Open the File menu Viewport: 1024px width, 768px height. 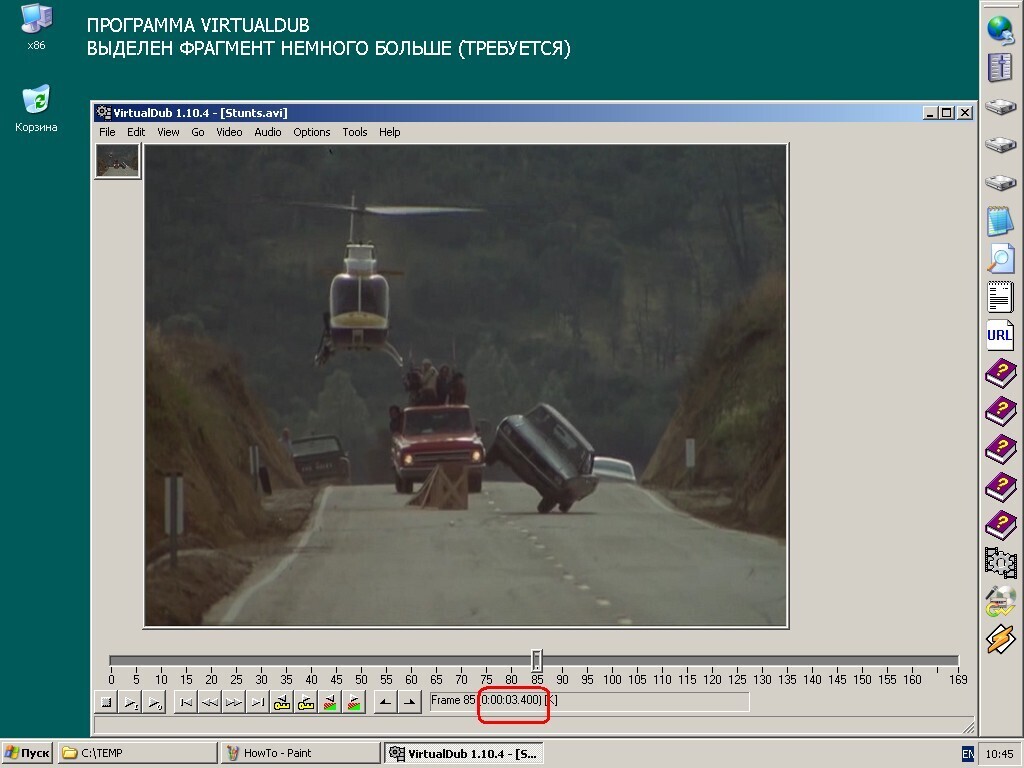(x=107, y=132)
